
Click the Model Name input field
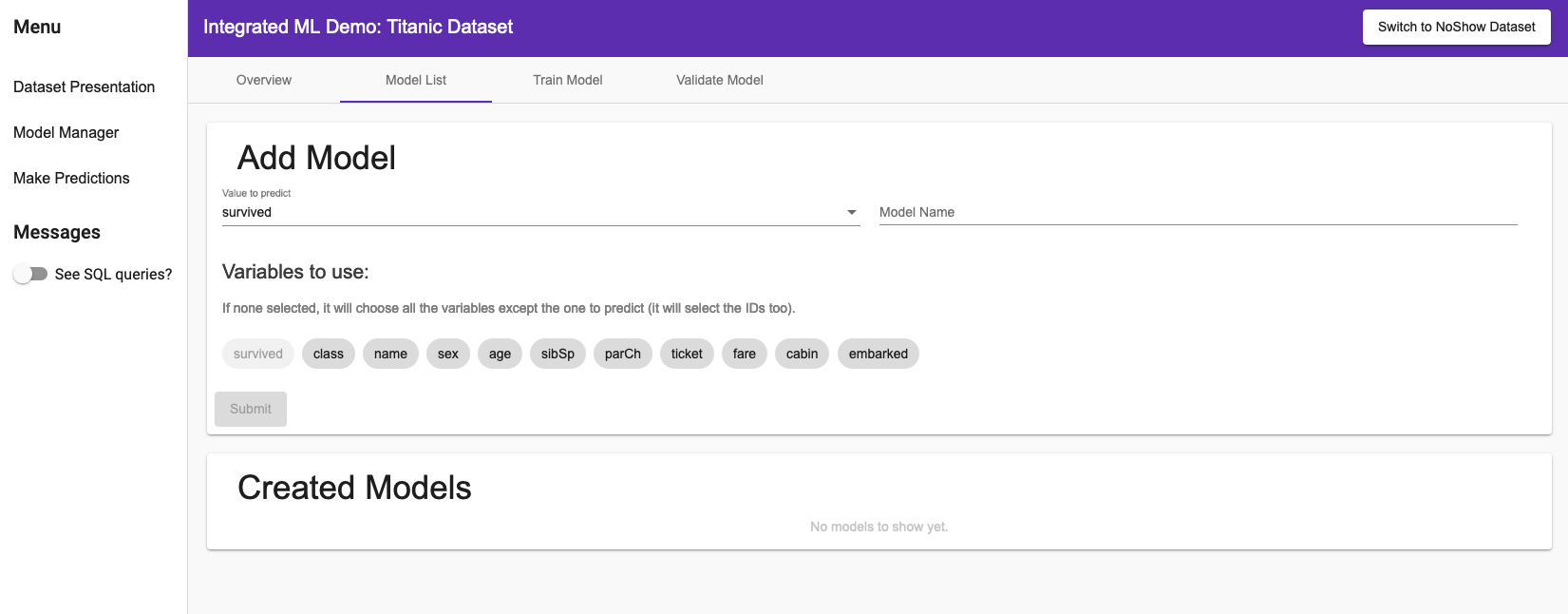[1198, 212]
